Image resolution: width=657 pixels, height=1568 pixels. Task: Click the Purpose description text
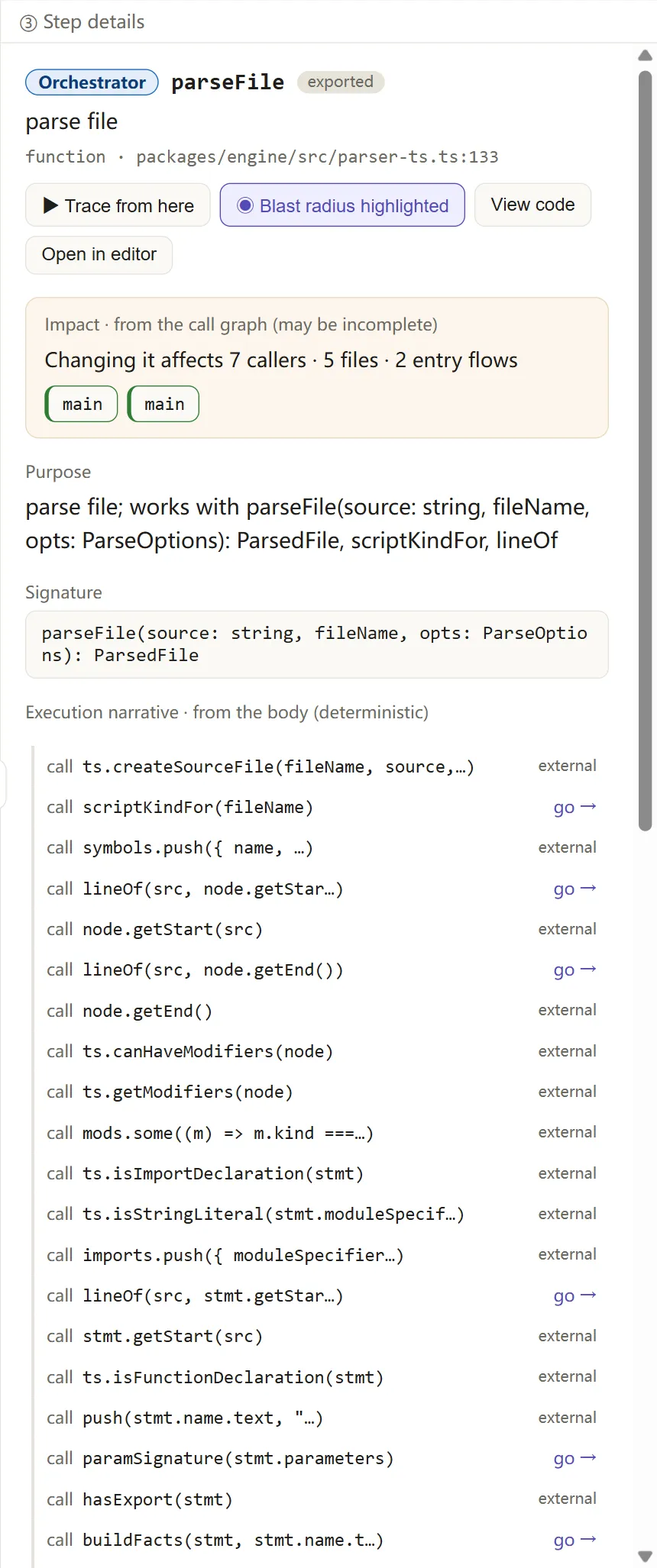(x=308, y=524)
